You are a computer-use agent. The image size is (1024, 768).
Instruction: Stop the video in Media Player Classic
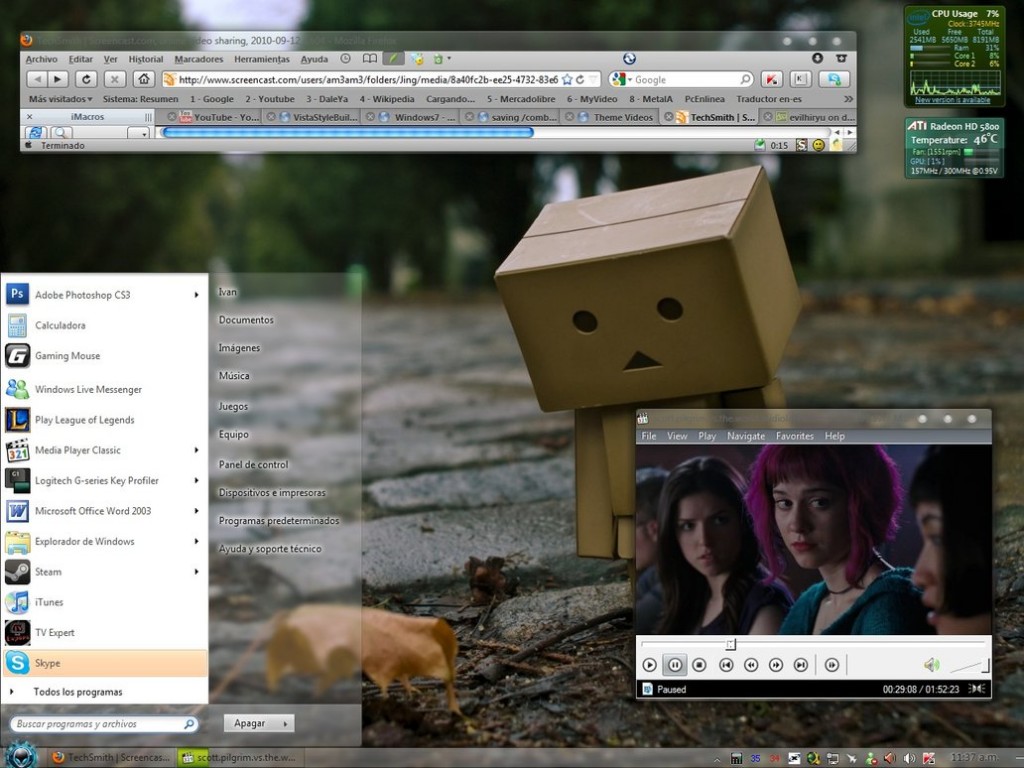coord(701,664)
